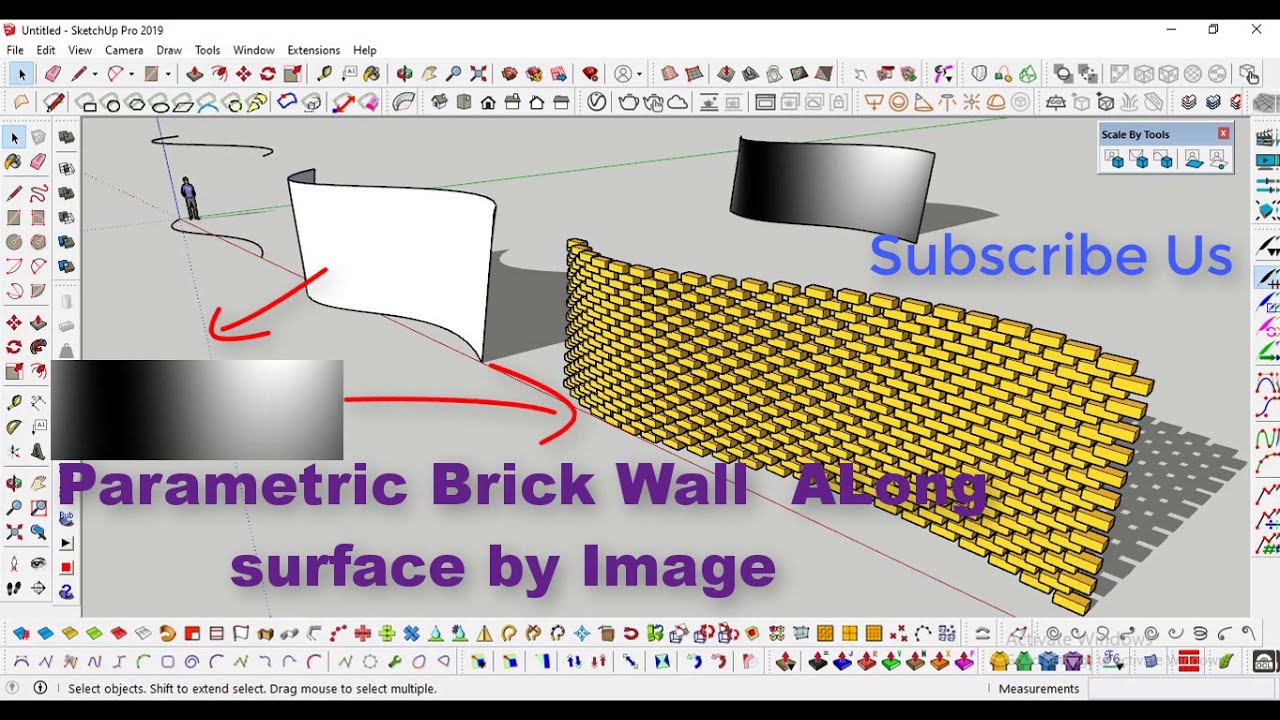Select the Section Plane tool
Screen dimensions: 1280x720
38,588
